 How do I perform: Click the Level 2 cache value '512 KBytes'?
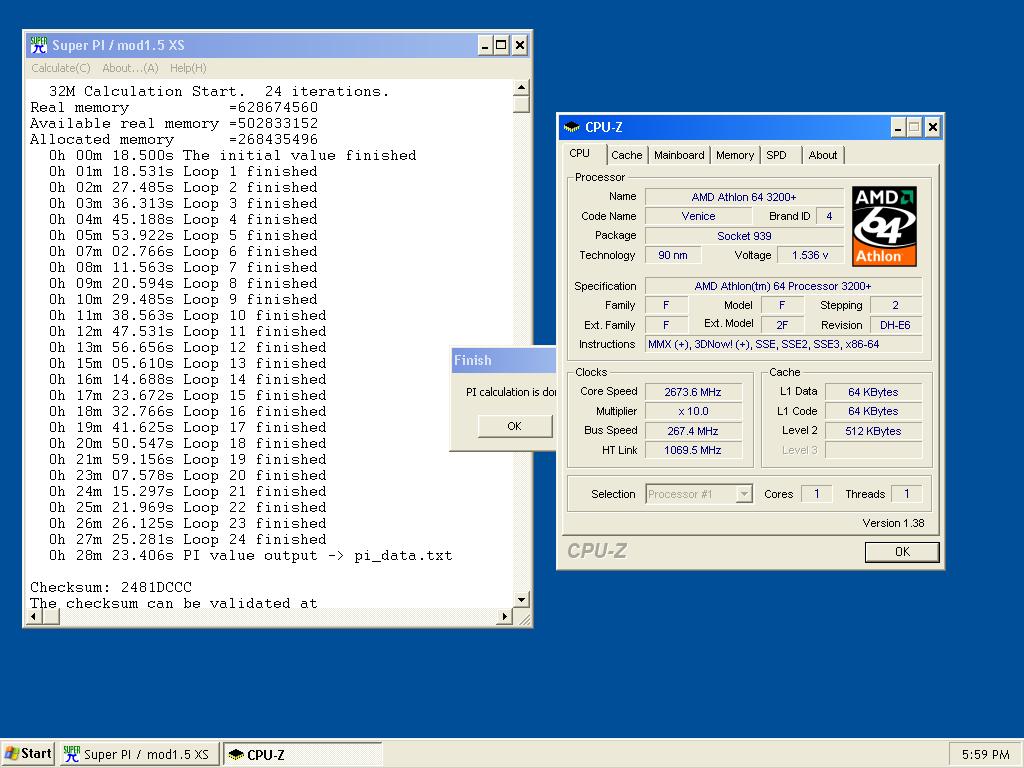(x=873, y=431)
